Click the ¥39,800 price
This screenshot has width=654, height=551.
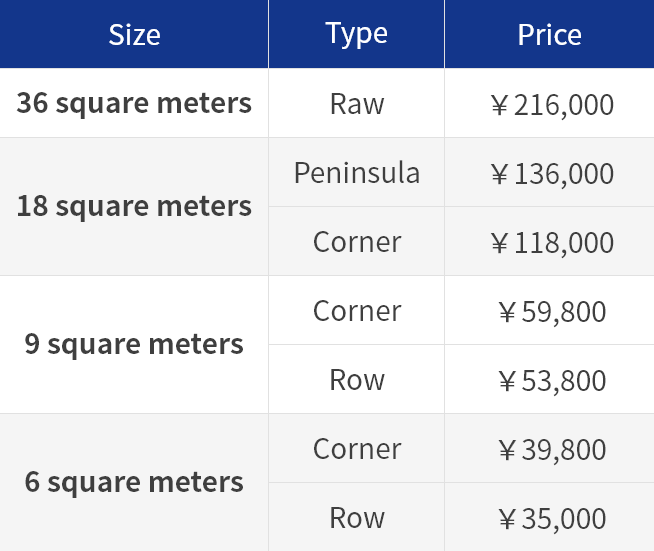pos(552,450)
